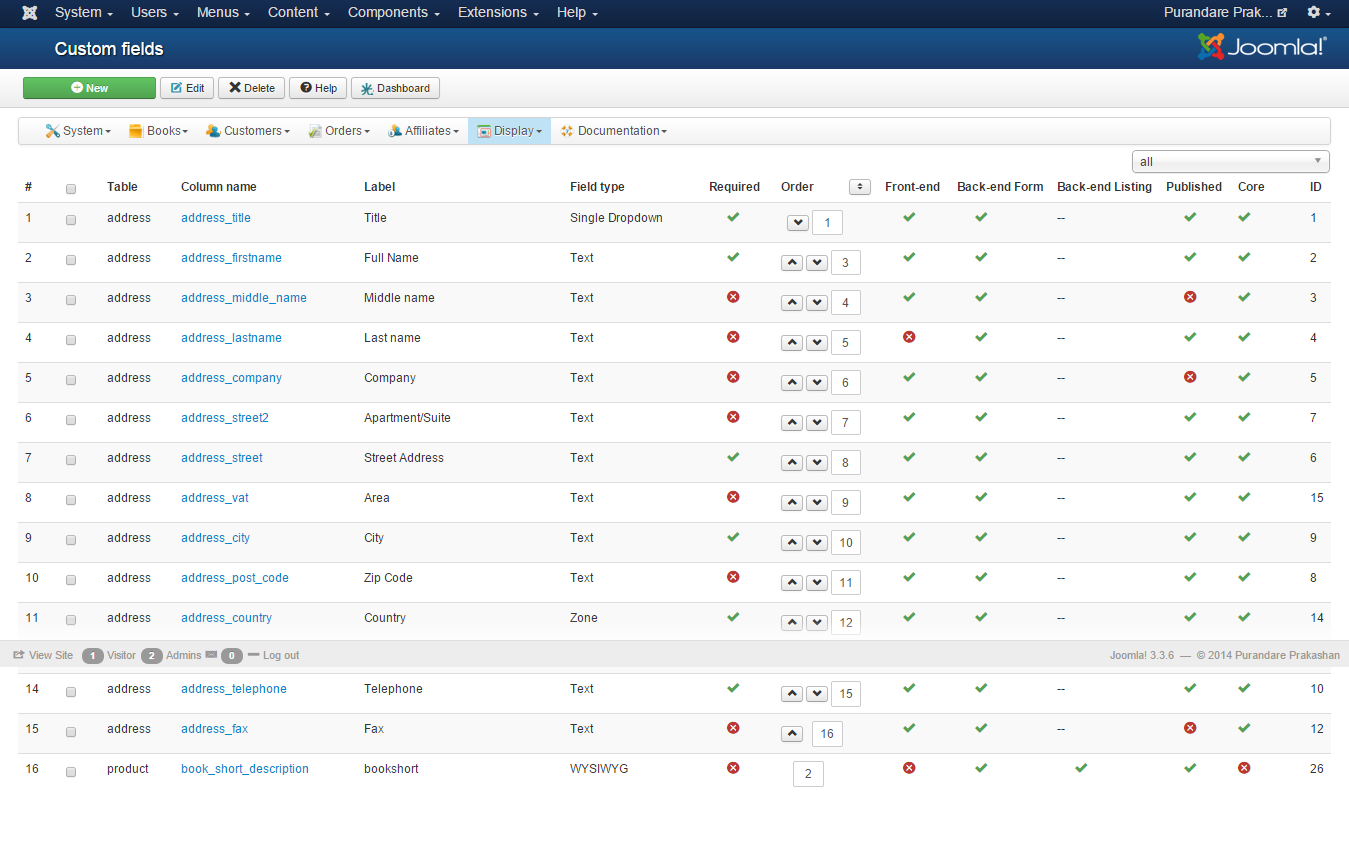
Task: Open the 'all' table filter dropdown
Action: pyautogui.click(x=1230, y=162)
